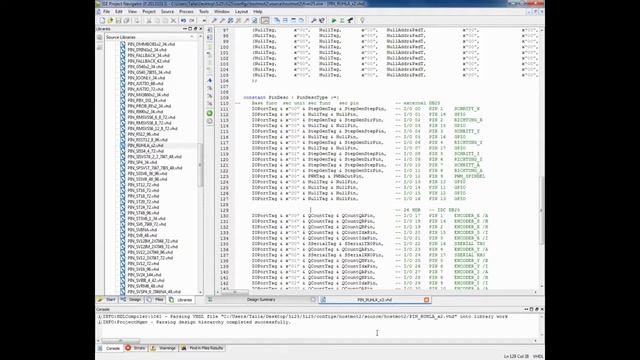Select PIN_FALLBACK_42.vhd in the library list
Viewport: 640px width, 360px height.
(148, 61)
